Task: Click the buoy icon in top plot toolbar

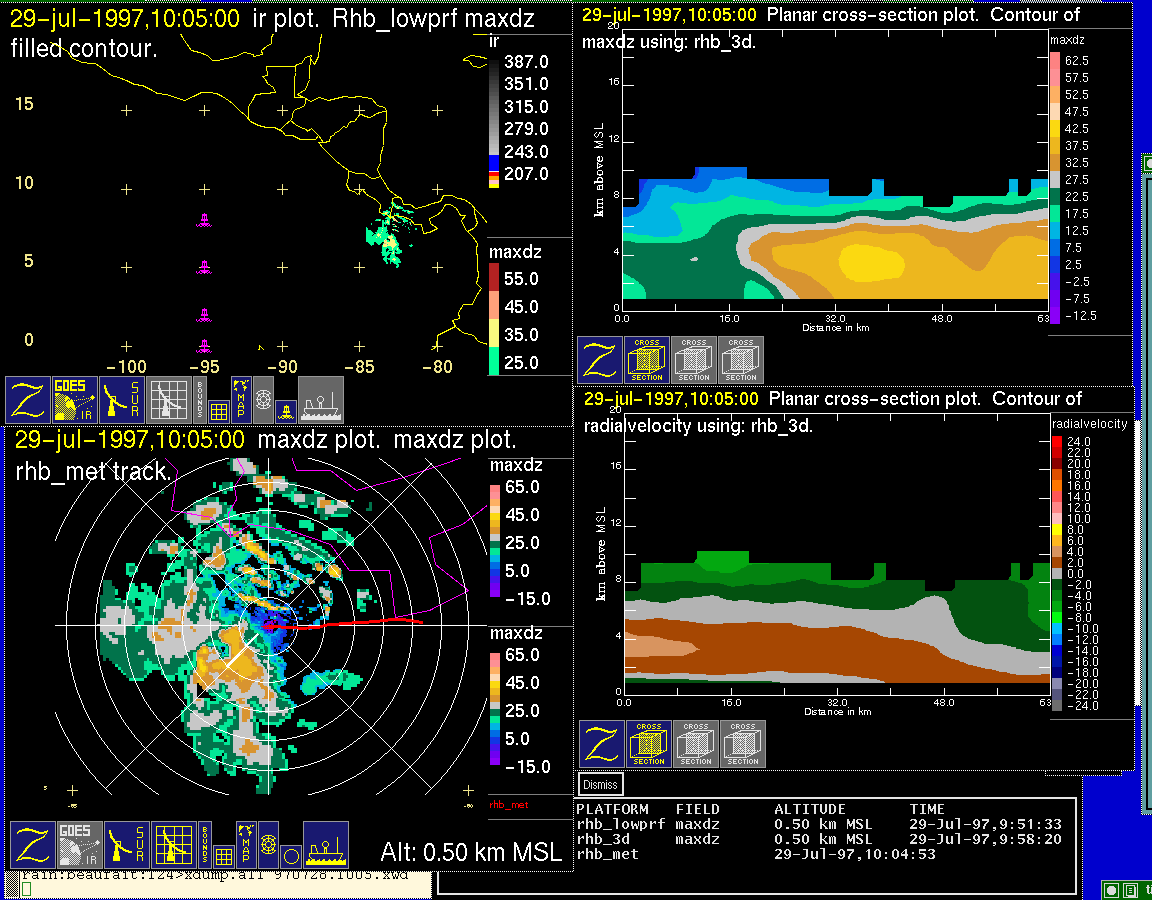Action: (284, 410)
